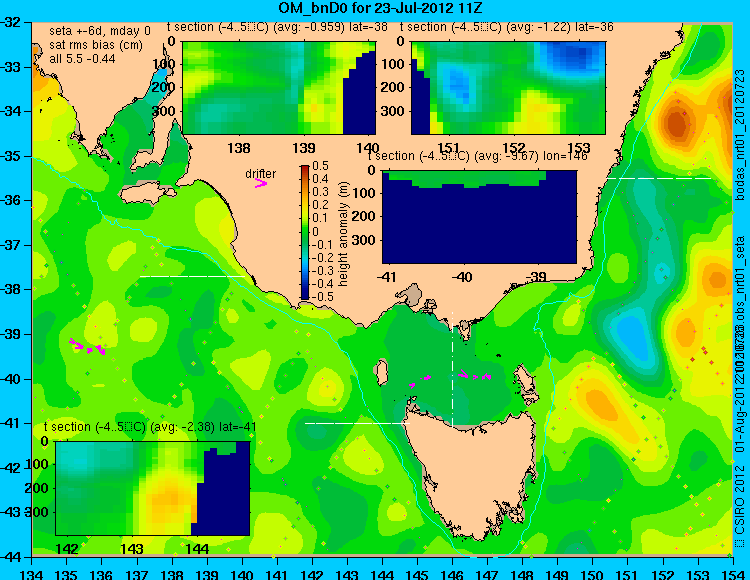Click King Island in Bass Strait
750x580 pixels.
[x=381, y=372]
